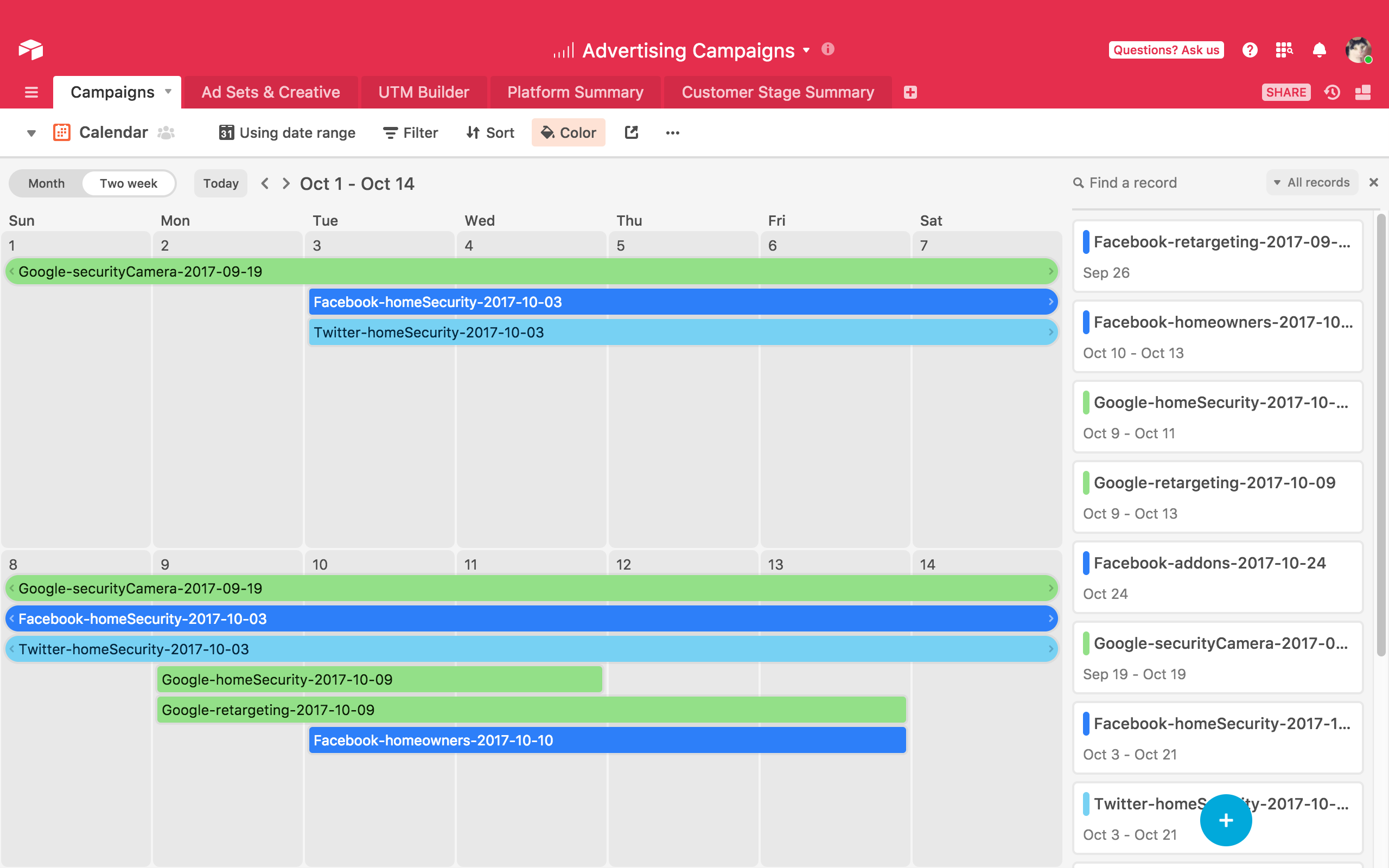This screenshot has height=868, width=1389.
Task: Click the apps grid icon top right
Action: coord(1285,48)
